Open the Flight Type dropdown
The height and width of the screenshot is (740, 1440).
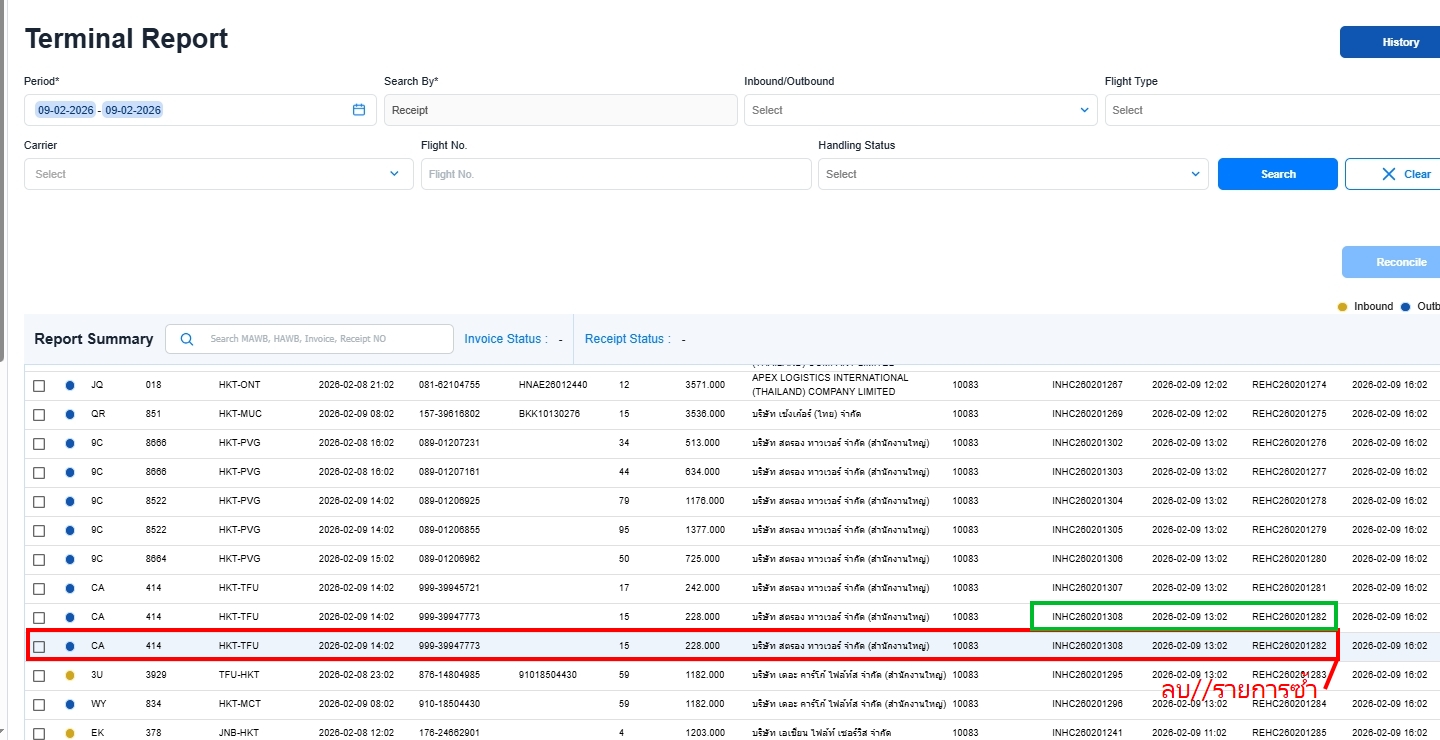coord(1270,110)
